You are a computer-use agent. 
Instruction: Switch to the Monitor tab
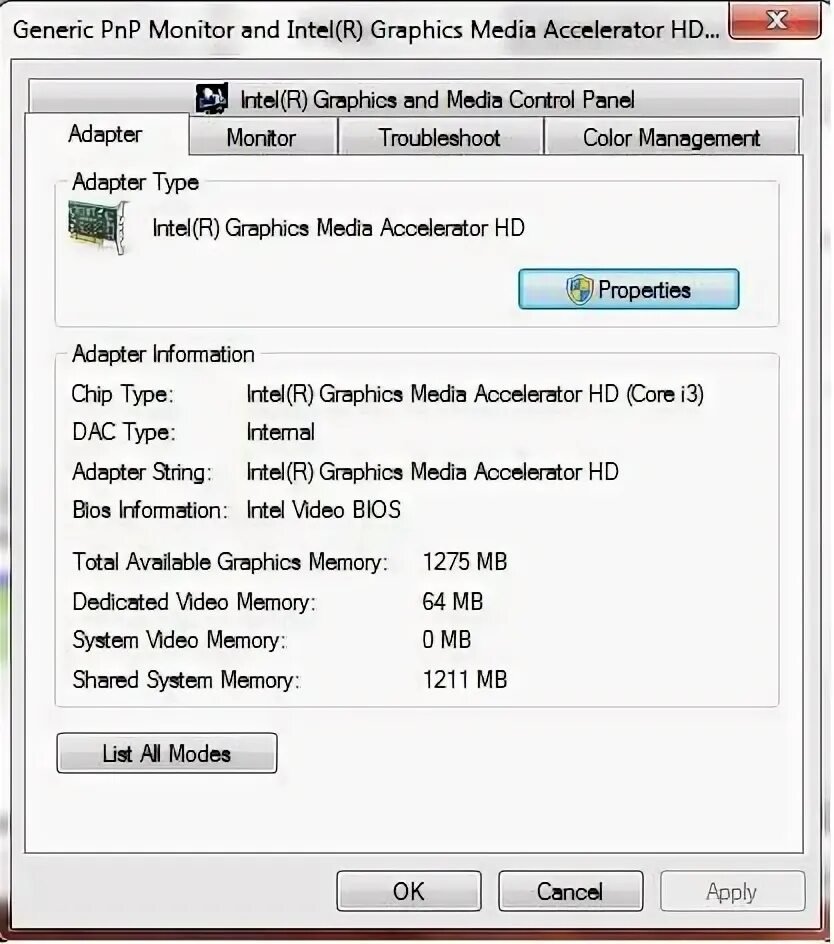tap(262, 137)
